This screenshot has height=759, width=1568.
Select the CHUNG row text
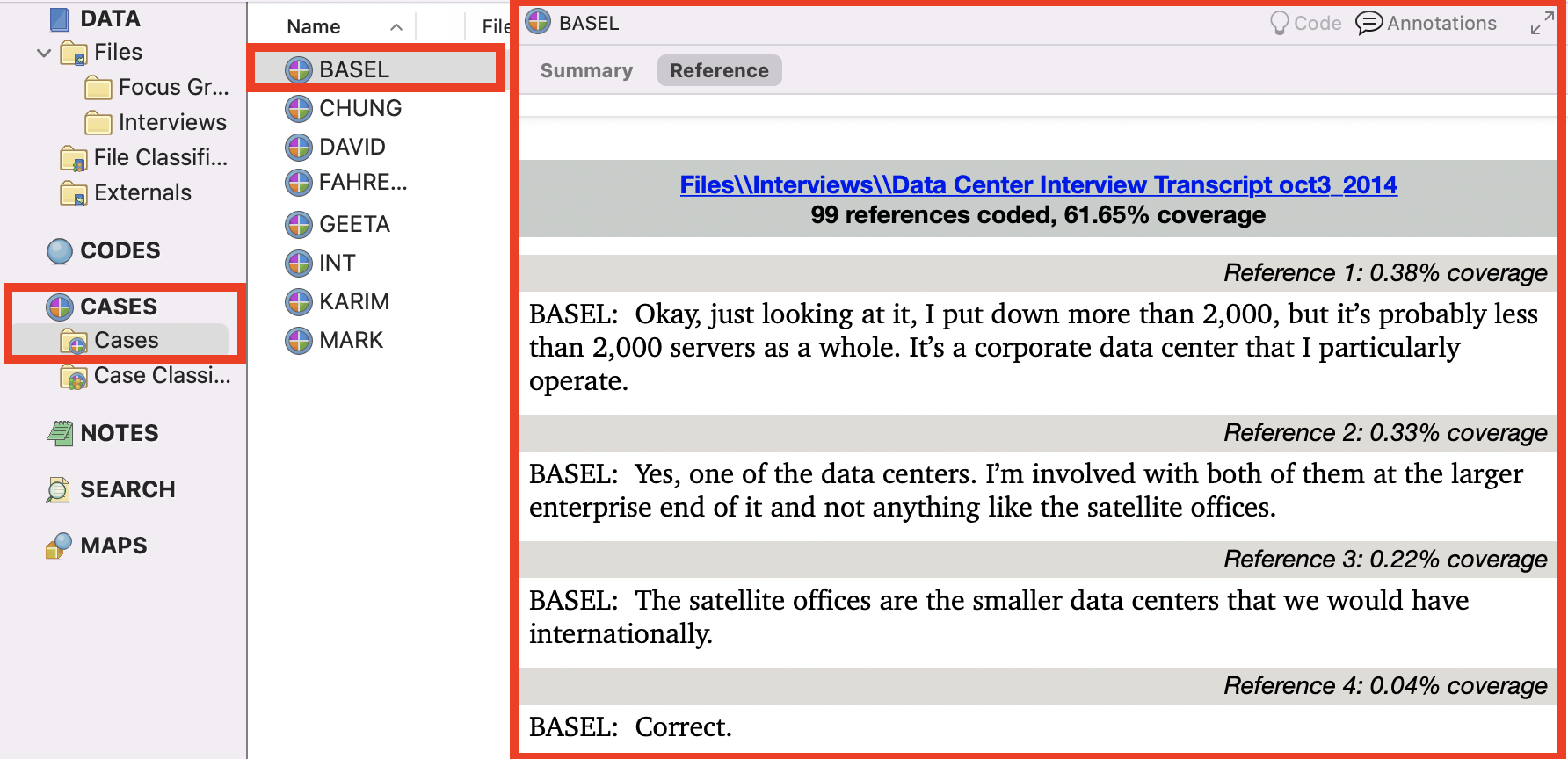tap(360, 108)
